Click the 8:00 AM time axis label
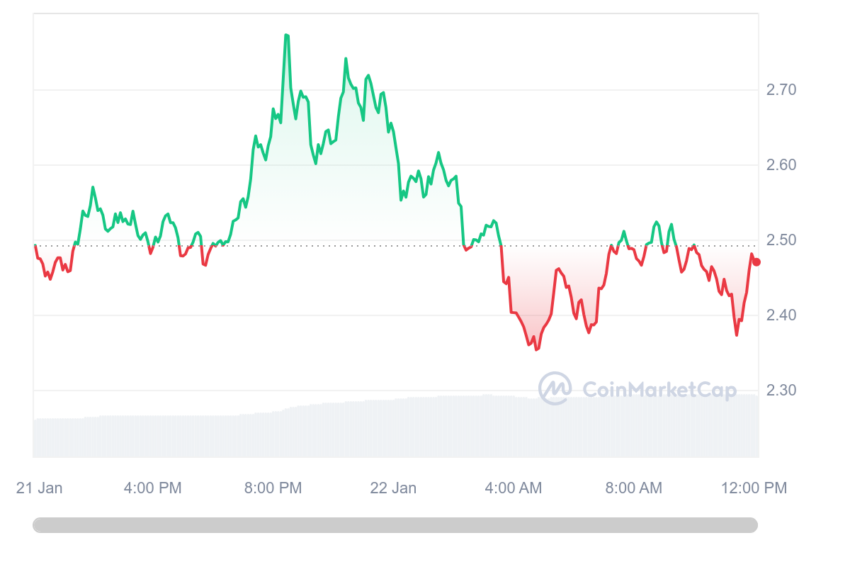850x567 pixels. point(634,488)
